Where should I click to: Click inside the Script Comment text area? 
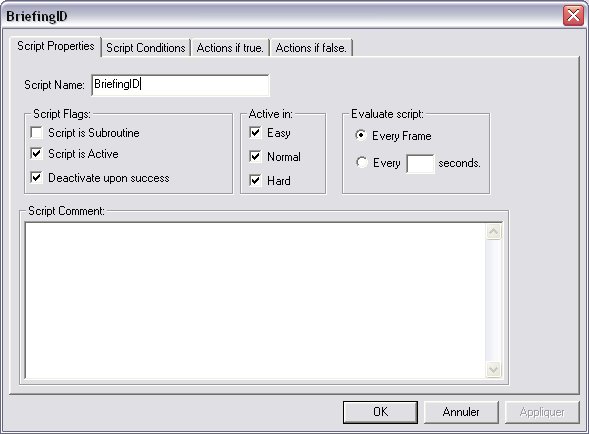[x=255, y=300]
